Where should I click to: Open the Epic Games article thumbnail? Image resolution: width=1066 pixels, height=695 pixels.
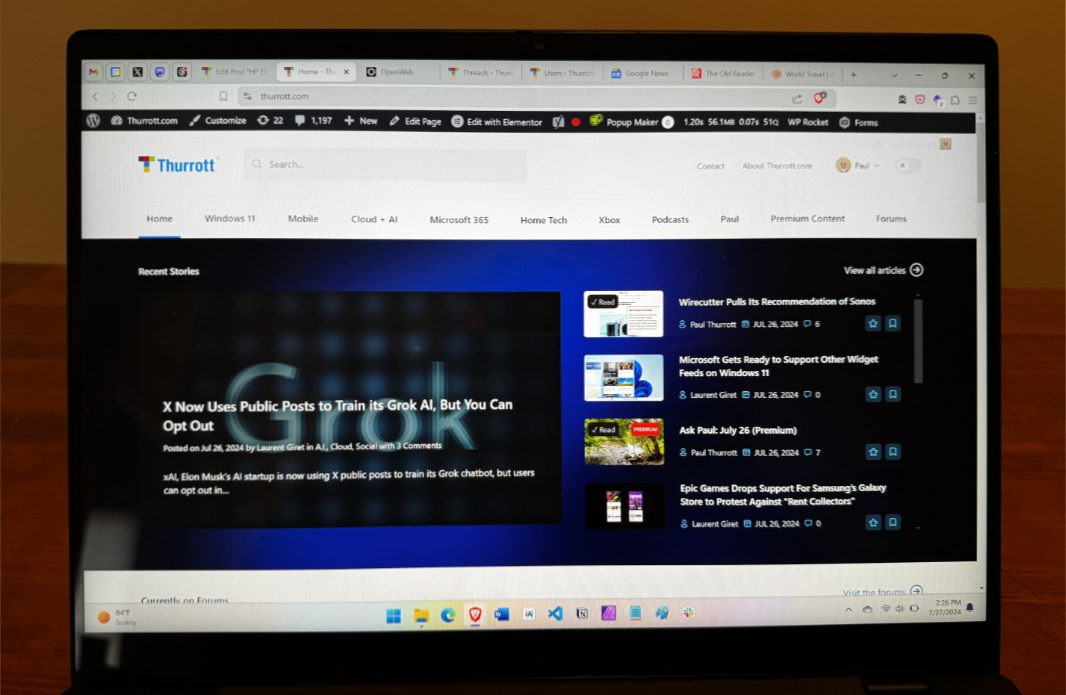click(x=625, y=505)
